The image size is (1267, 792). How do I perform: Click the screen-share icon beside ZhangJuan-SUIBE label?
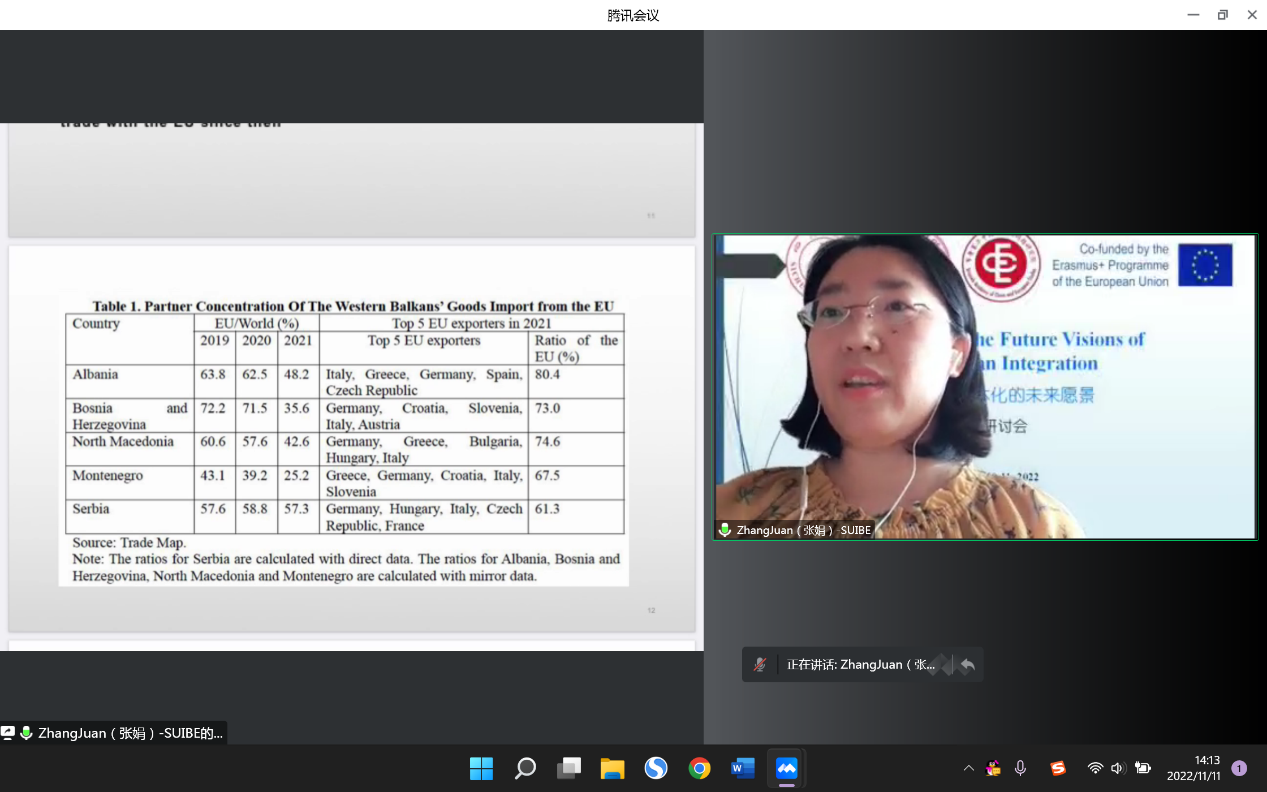click(8, 733)
